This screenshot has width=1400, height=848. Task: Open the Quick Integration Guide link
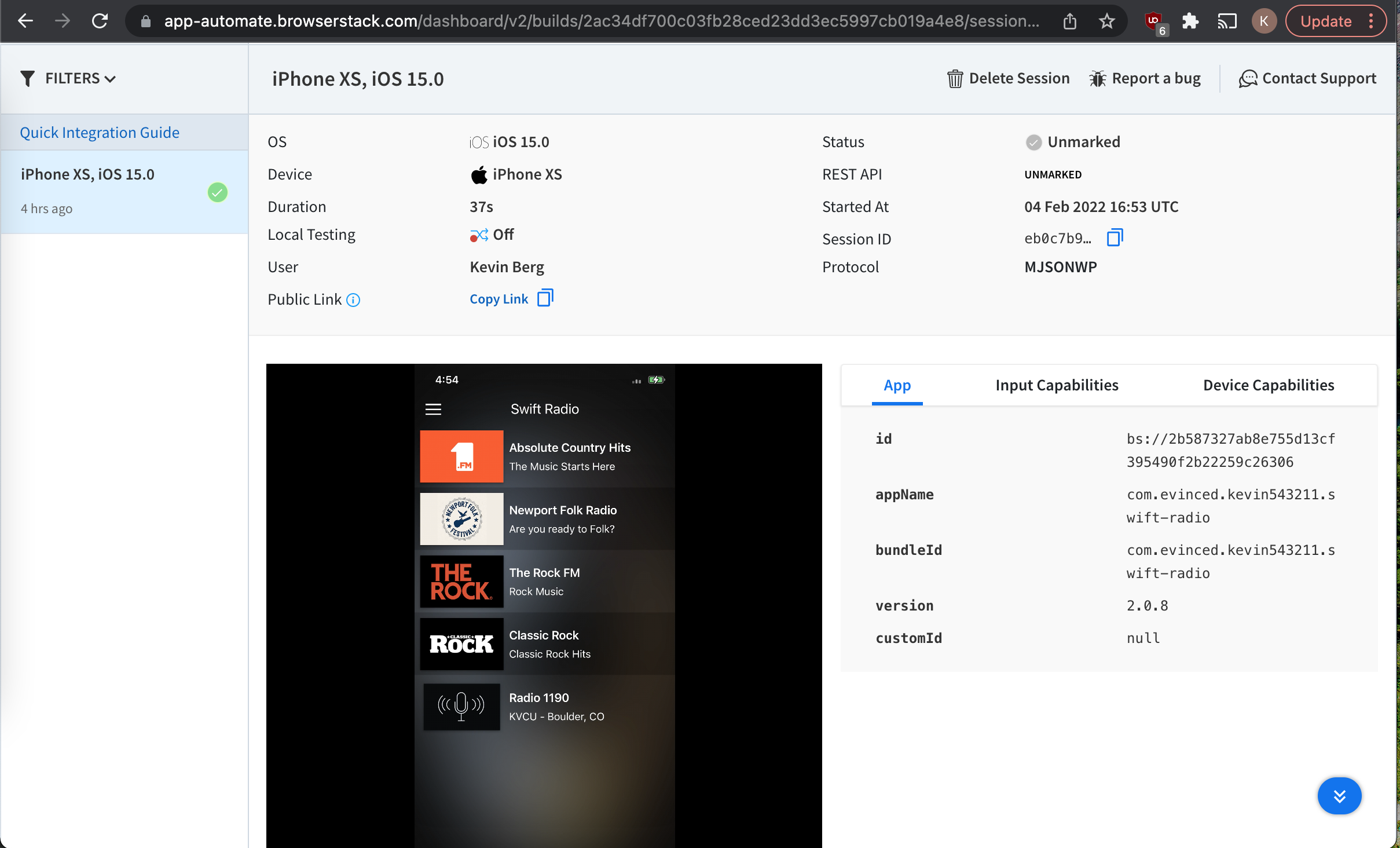[100, 133]
